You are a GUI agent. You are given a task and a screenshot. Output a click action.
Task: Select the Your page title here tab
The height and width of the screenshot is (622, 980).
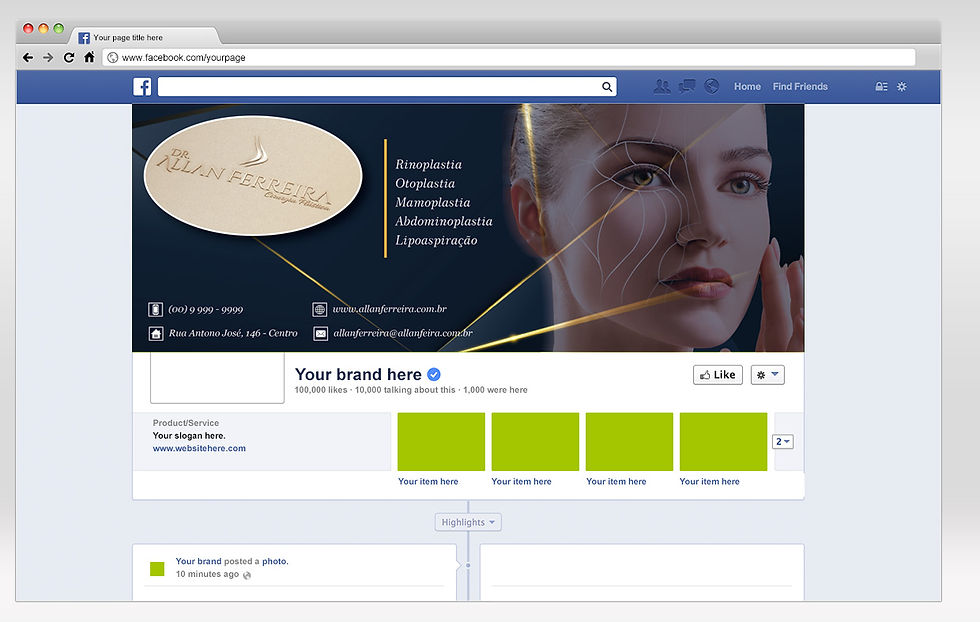[x=145, y=37]
